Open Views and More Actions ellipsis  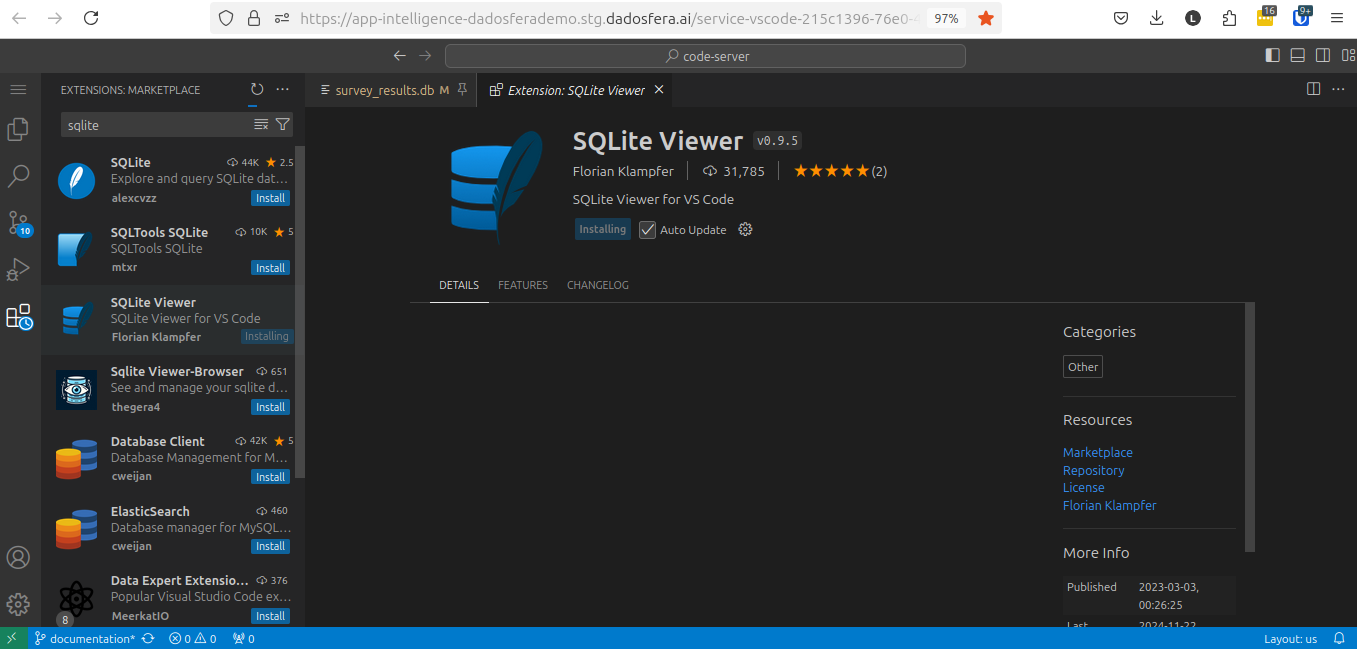point(283,90)
